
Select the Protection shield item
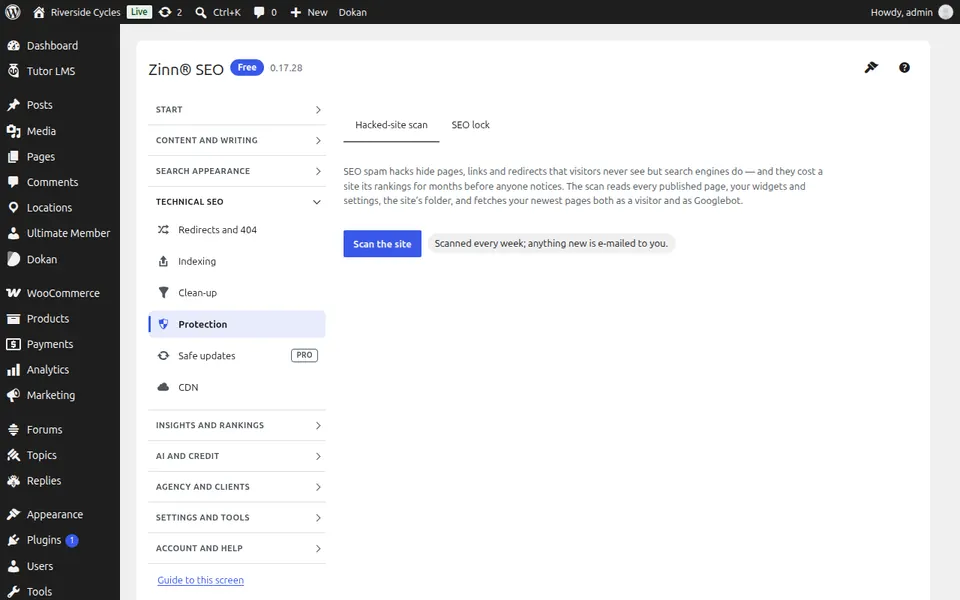237,324
